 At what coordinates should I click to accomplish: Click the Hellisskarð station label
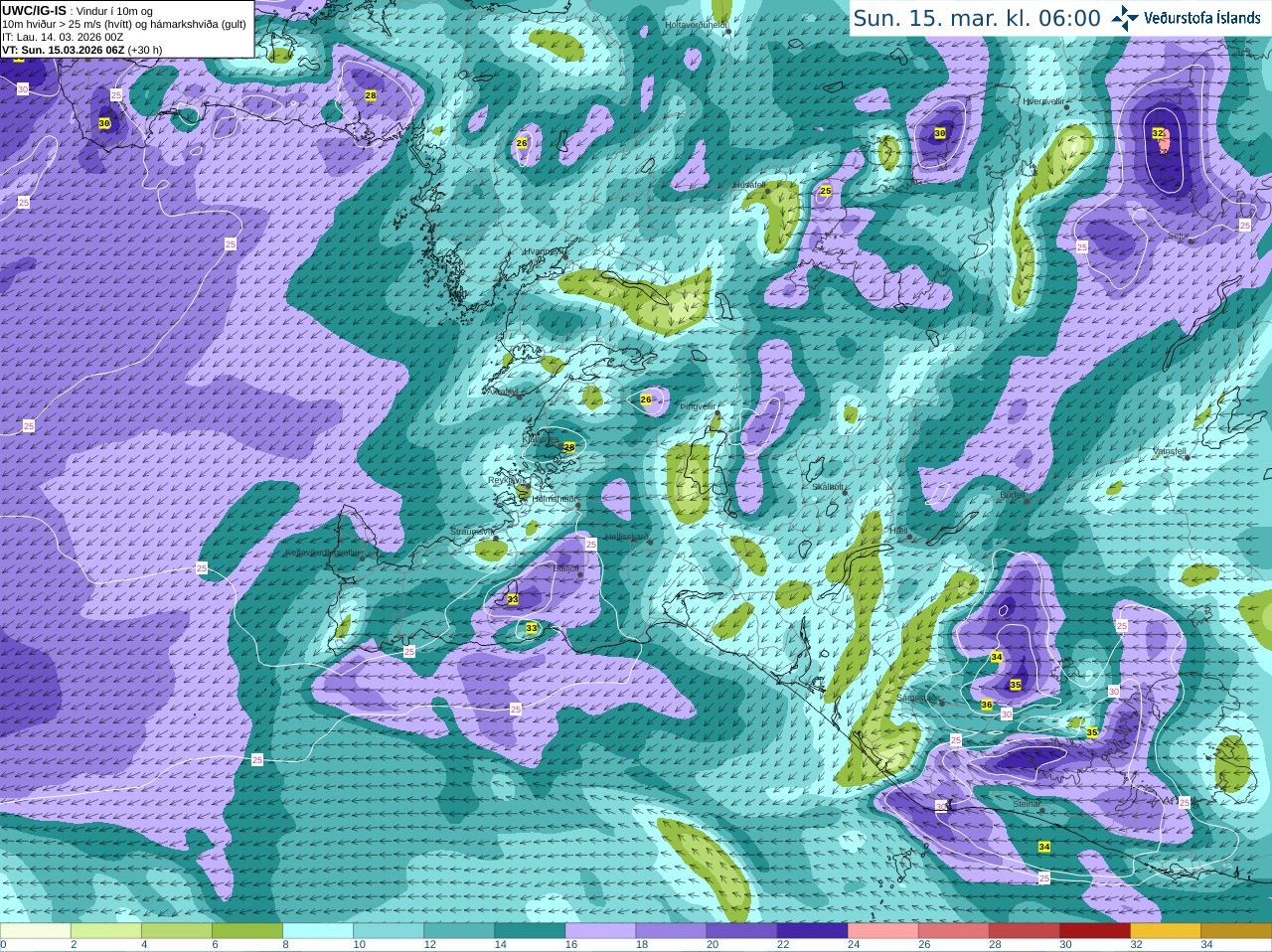627,537
